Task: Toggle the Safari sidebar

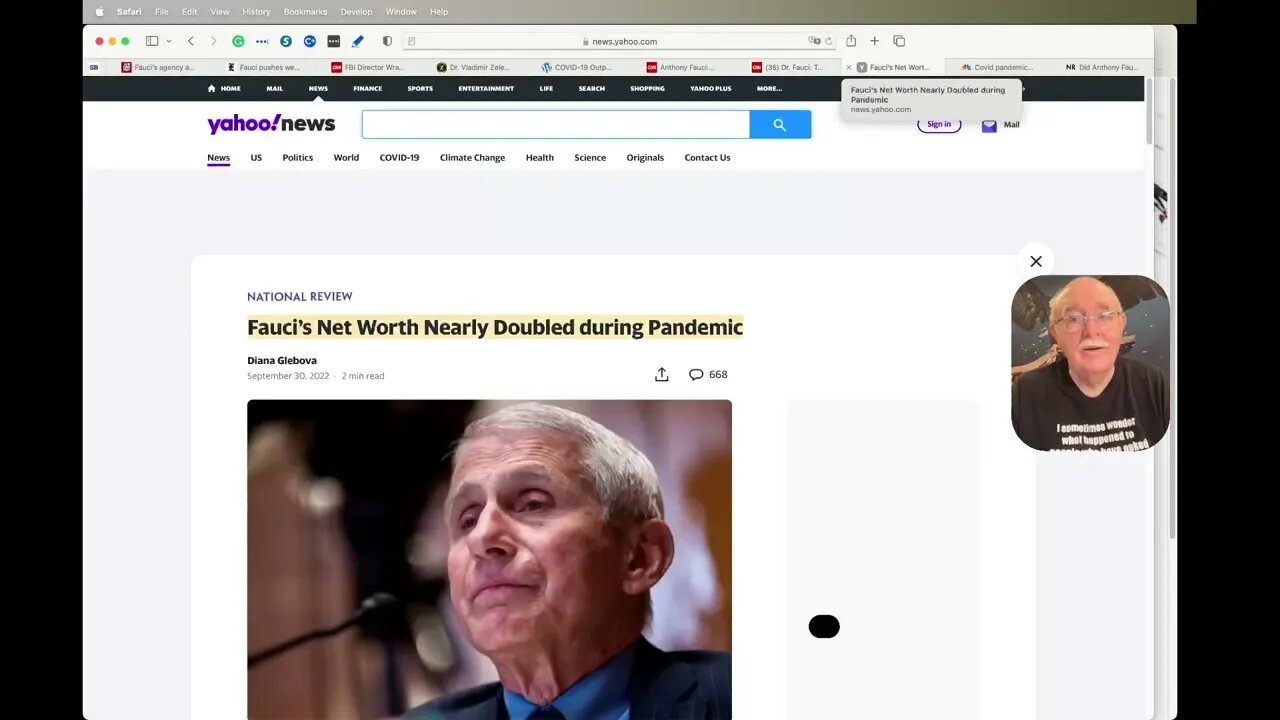Action: point(152,41)
